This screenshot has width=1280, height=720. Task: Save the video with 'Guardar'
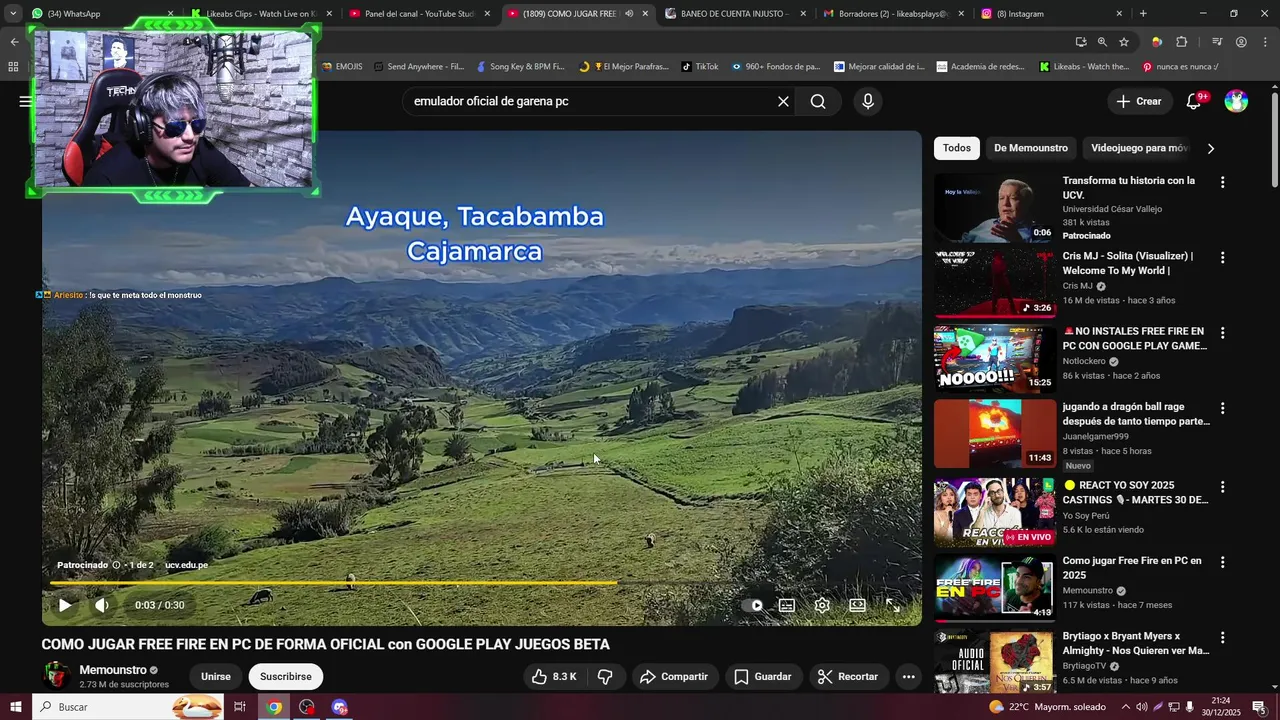click(x=762, y=677)
